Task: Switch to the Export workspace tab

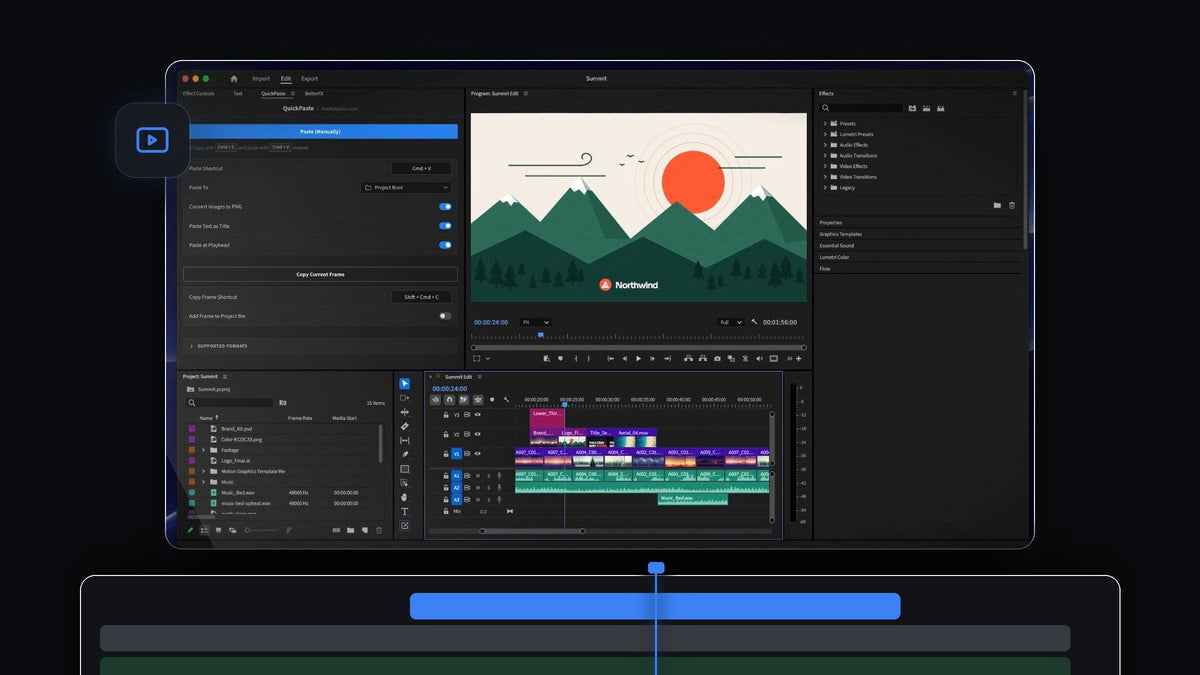Action: (x=310, y=78)
